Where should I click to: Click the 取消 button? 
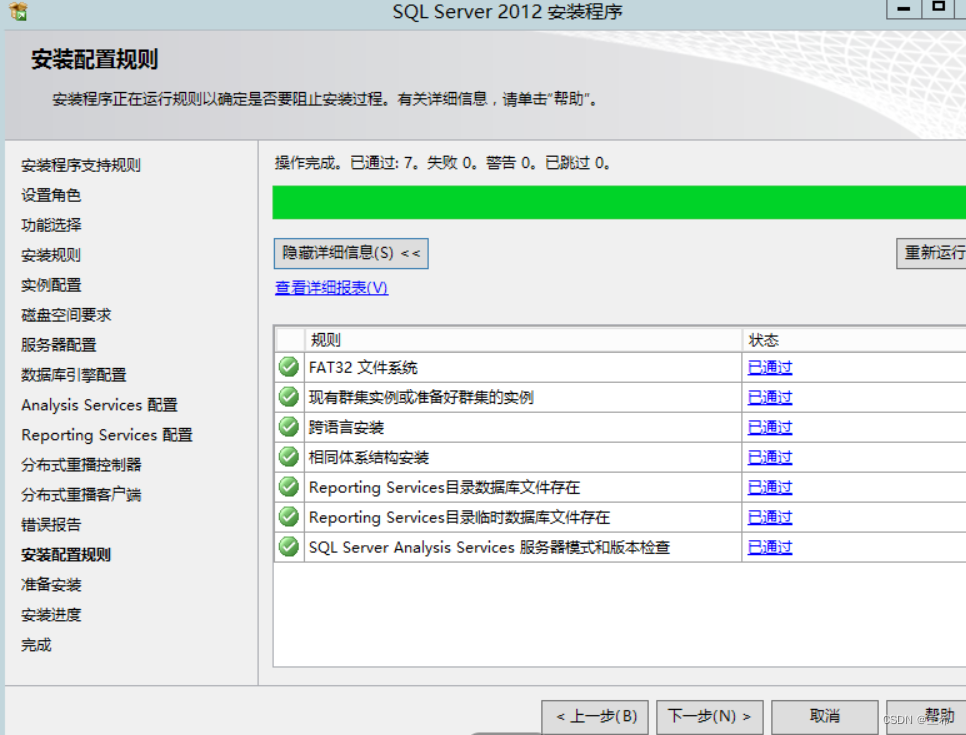(x=824, y=716)
